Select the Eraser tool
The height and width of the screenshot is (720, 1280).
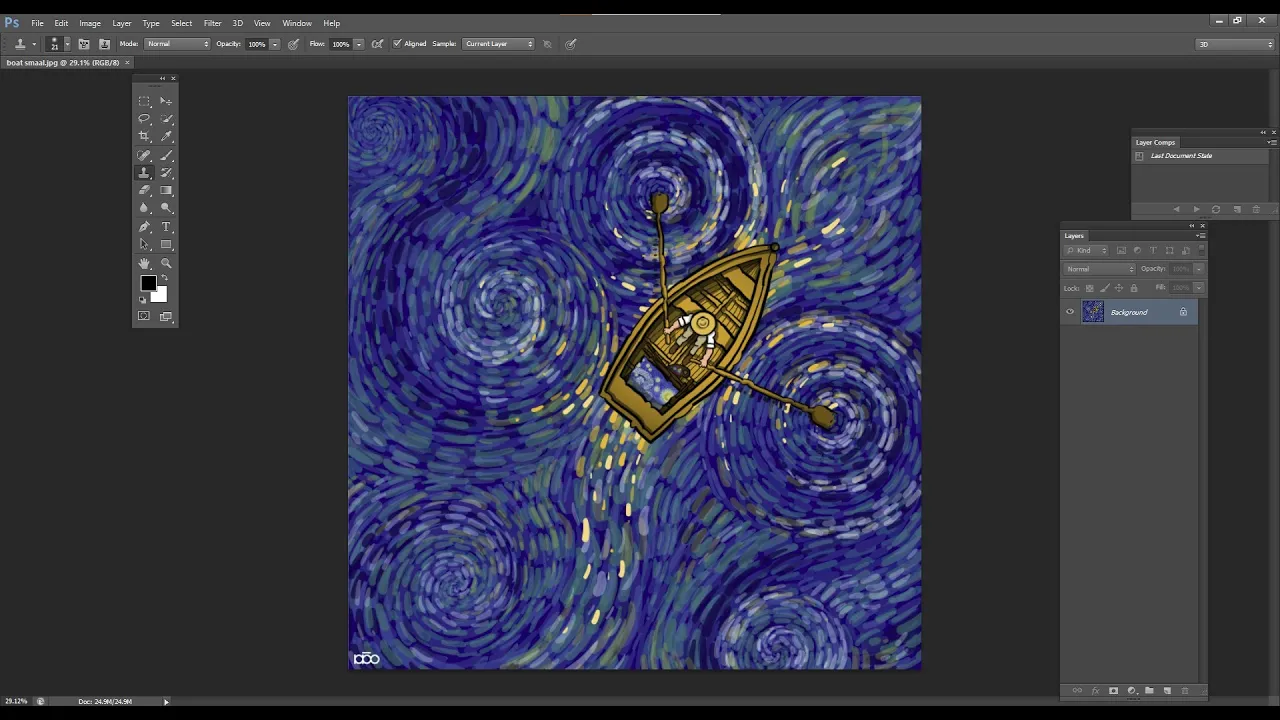coord(144,190)
